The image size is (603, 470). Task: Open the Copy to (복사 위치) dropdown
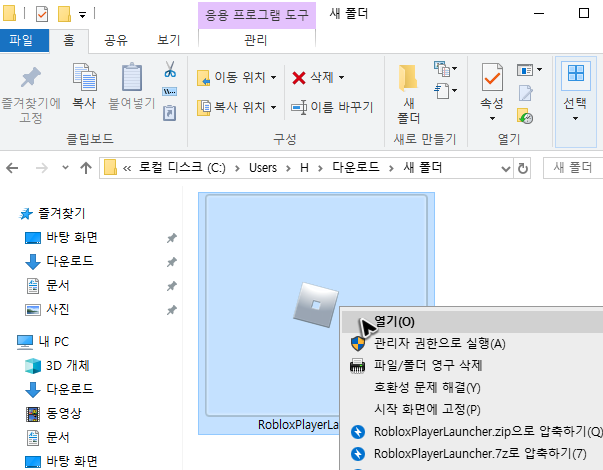point(237,107)
